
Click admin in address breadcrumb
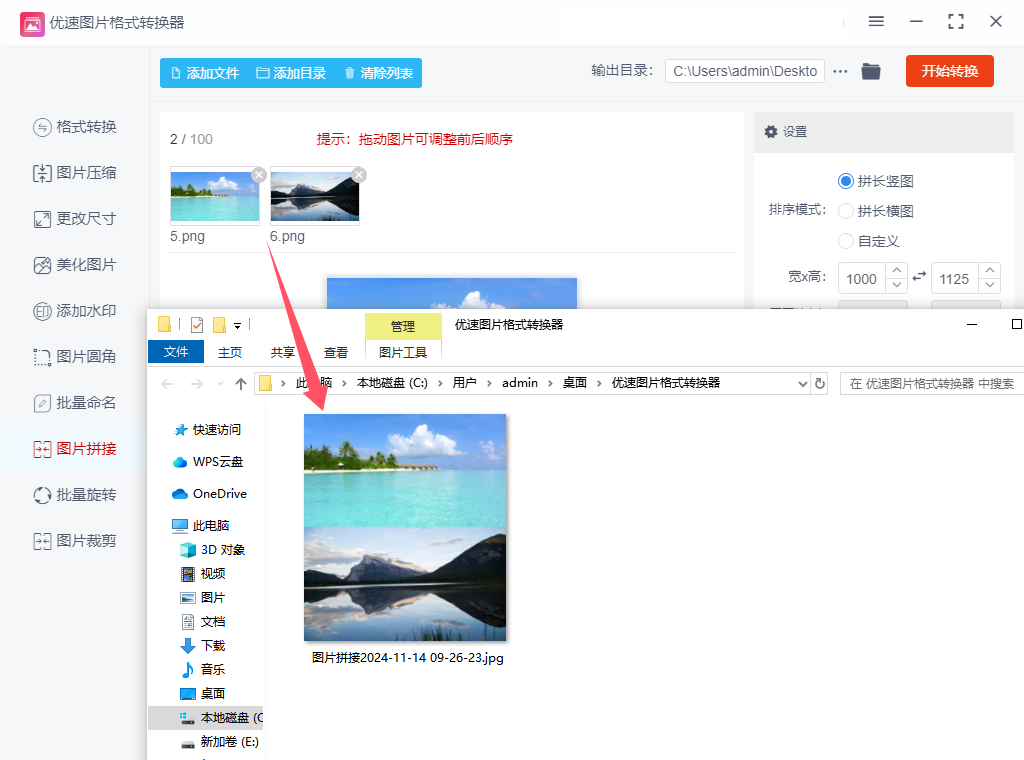[520, 383]
